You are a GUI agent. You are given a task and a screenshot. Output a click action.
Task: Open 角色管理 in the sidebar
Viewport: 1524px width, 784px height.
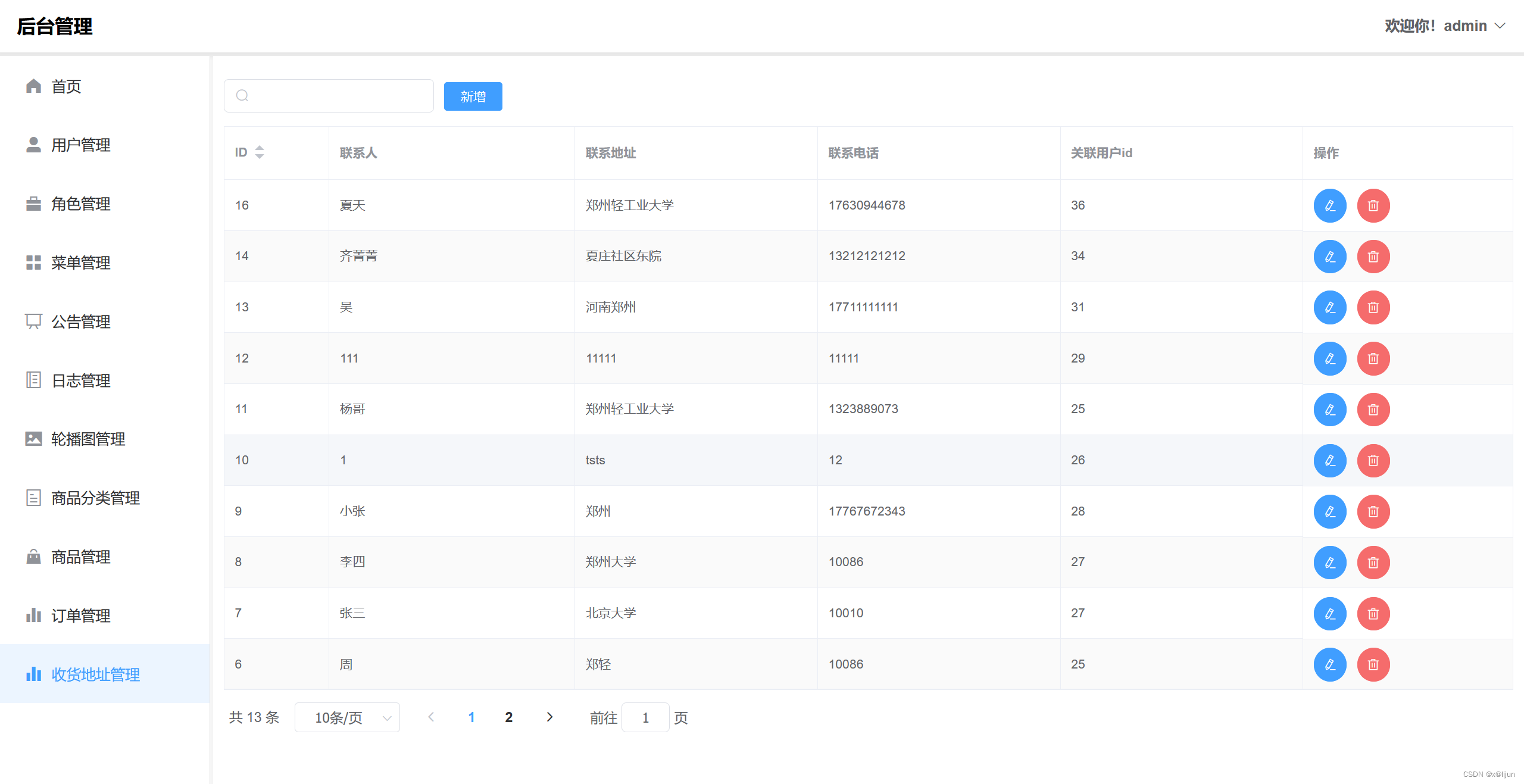tap(105, 204)
